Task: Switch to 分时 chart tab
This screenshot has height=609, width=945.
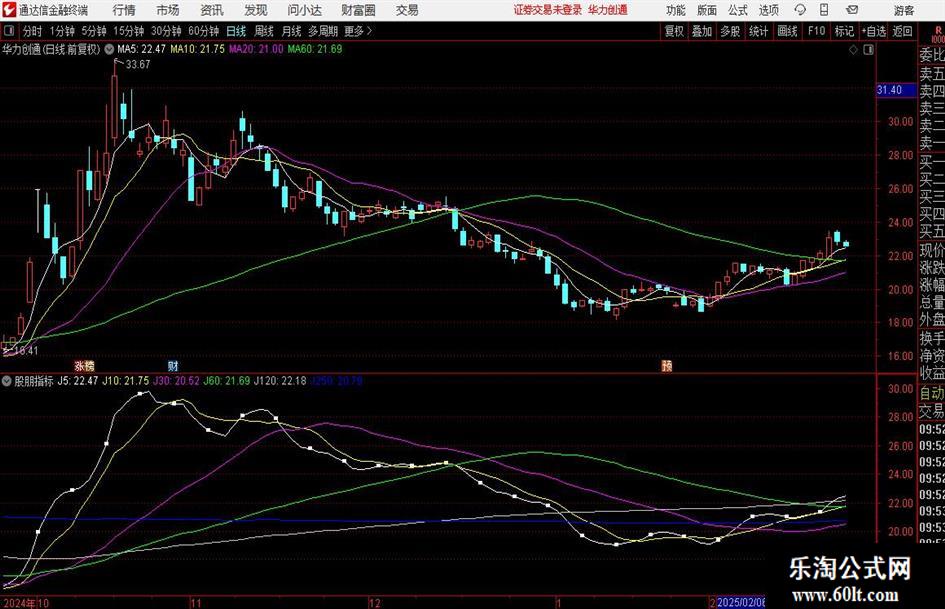Action: pyautogui.click(x=32, y=31)
